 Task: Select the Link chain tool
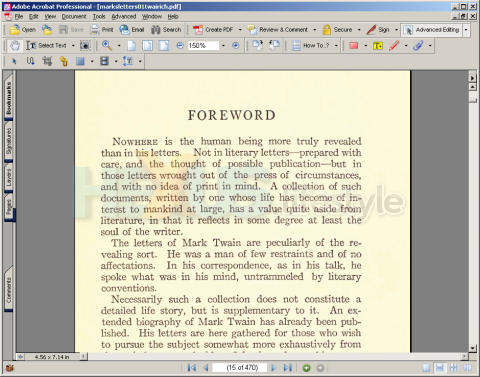[64, 61]
